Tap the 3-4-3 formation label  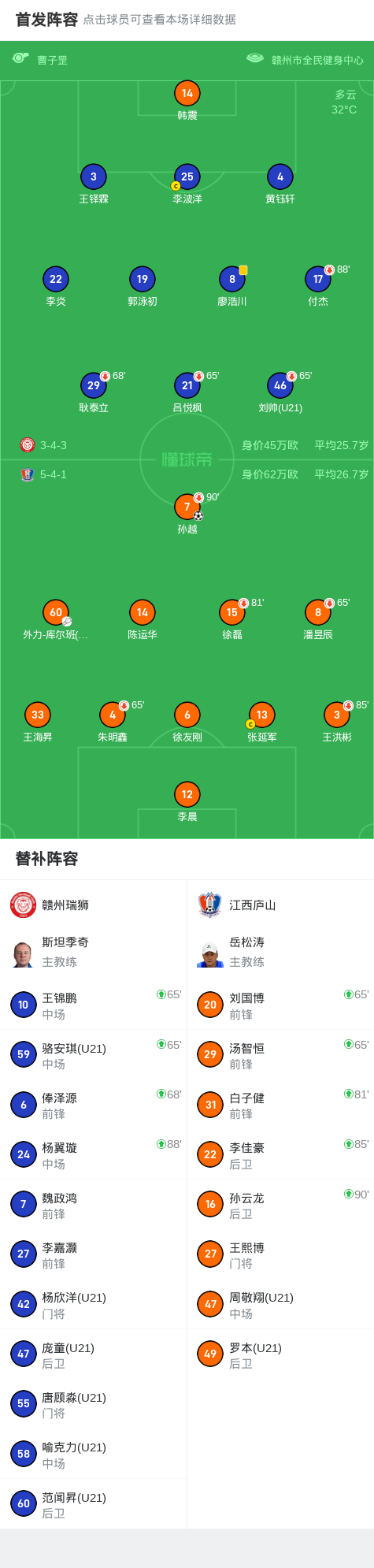[54, 445]
